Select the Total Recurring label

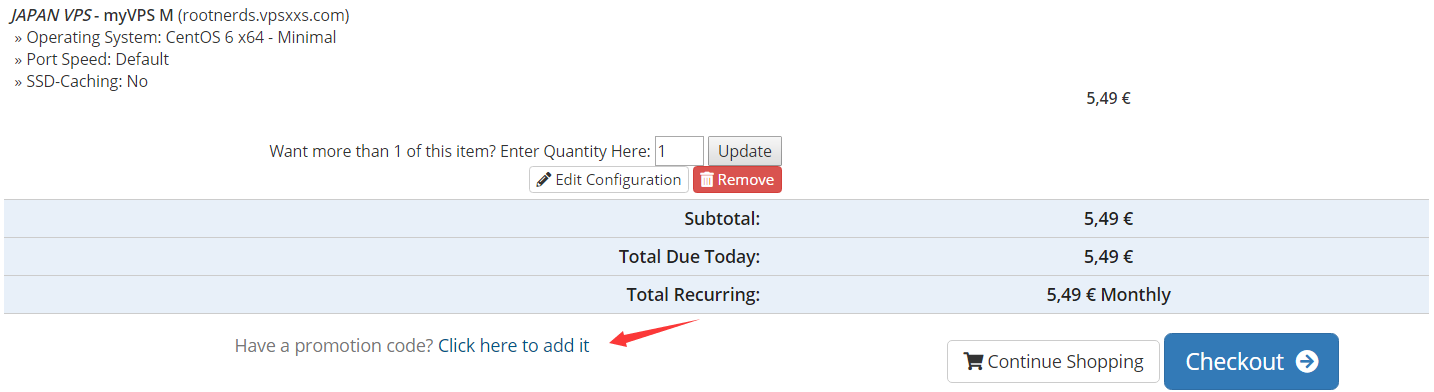point(693,295)
